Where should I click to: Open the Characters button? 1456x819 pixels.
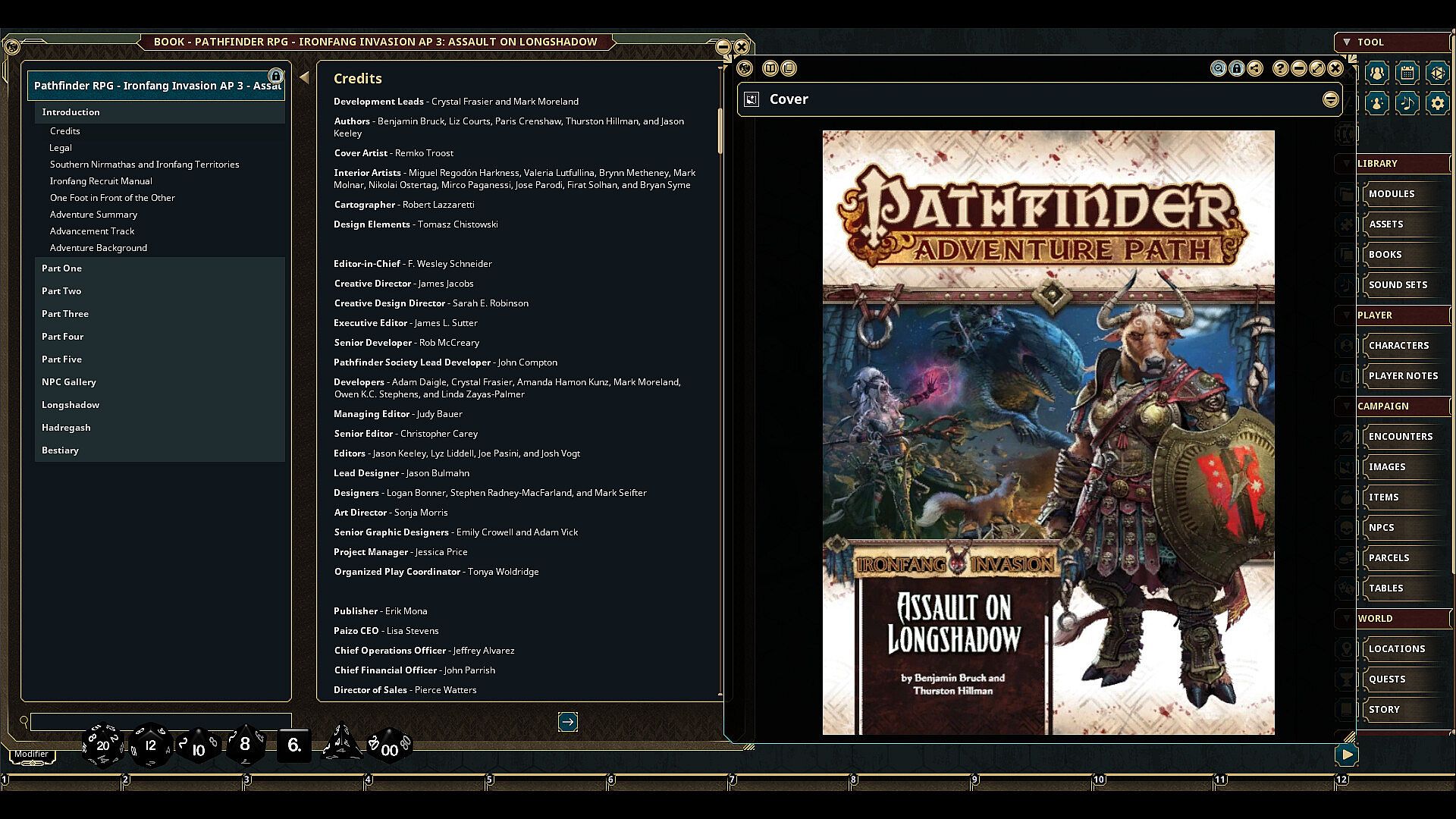click(1402, 346)
